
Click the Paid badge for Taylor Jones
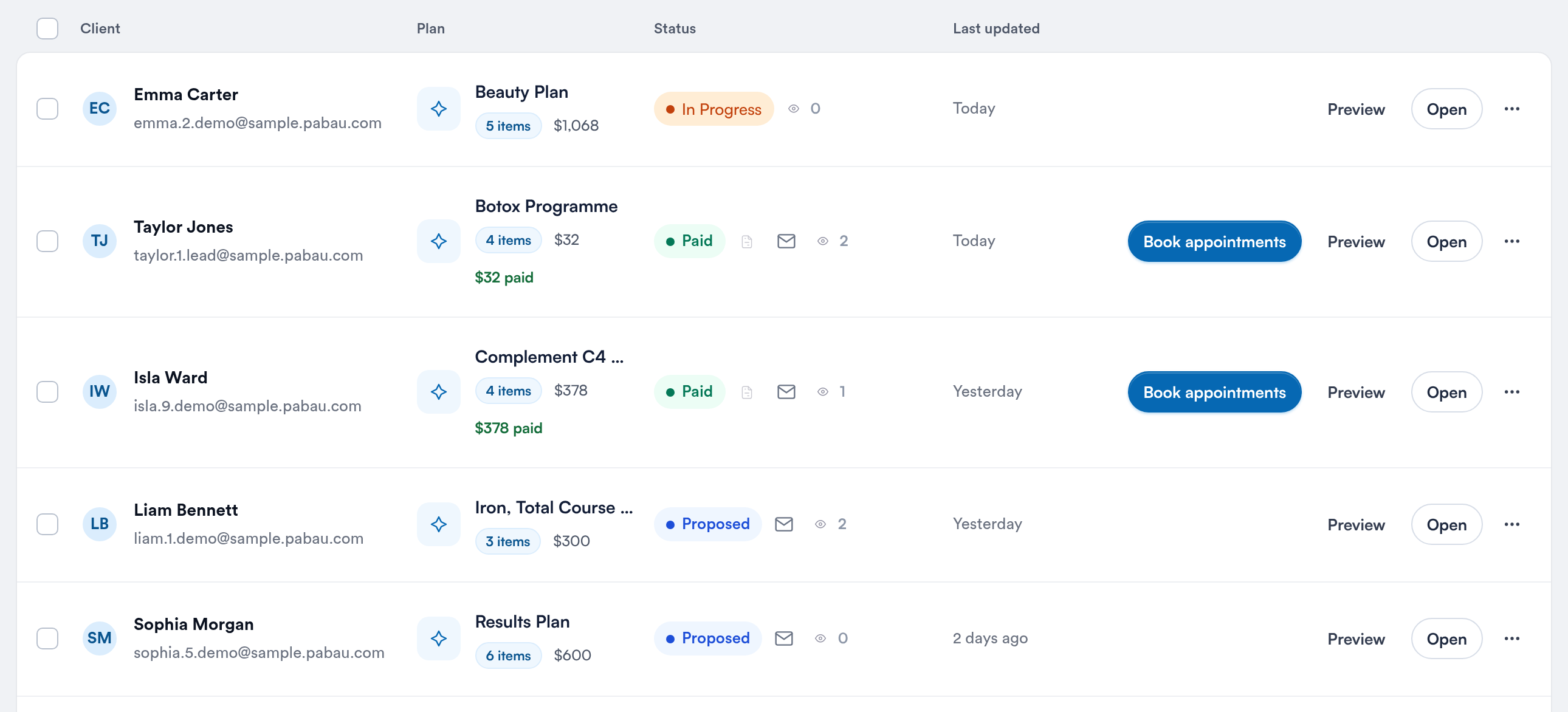click(690, 241)
